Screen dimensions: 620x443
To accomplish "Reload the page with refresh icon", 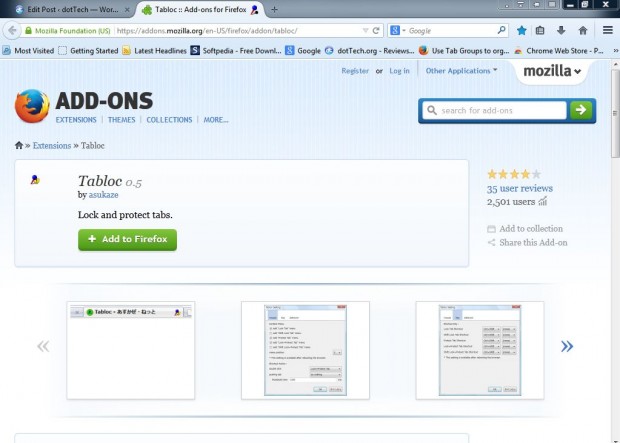I will [x=376, y=30].
